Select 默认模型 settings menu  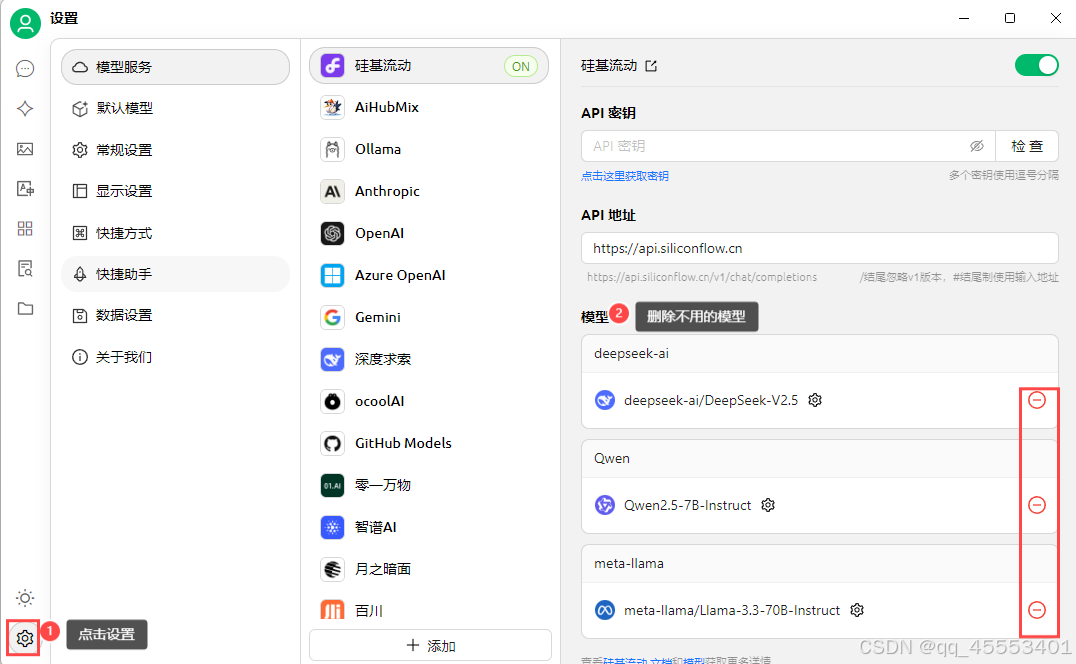[x=176, y=108]
